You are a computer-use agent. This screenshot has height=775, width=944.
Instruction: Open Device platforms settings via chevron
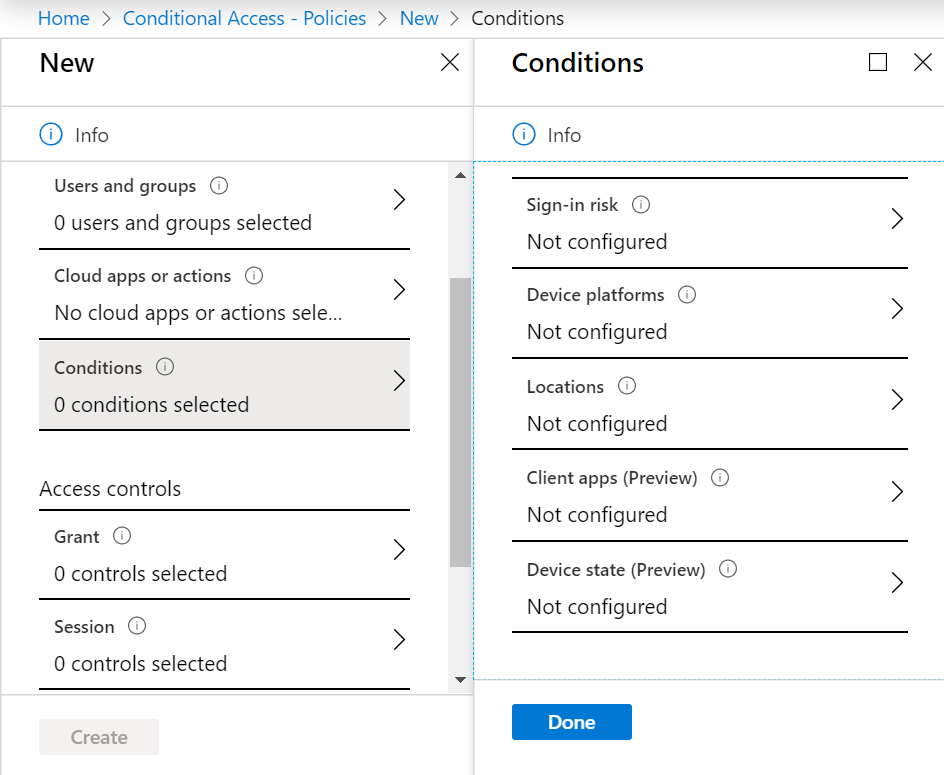(897, 309)
